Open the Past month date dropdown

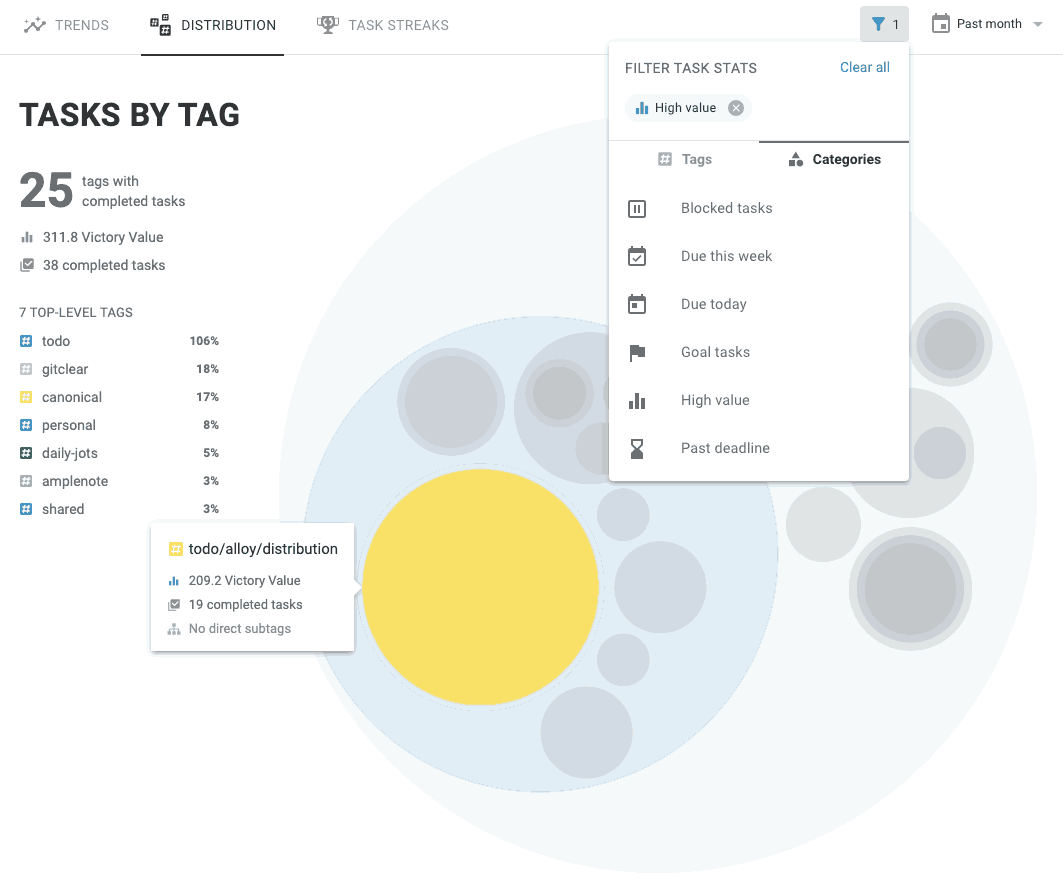coord(986,24)
